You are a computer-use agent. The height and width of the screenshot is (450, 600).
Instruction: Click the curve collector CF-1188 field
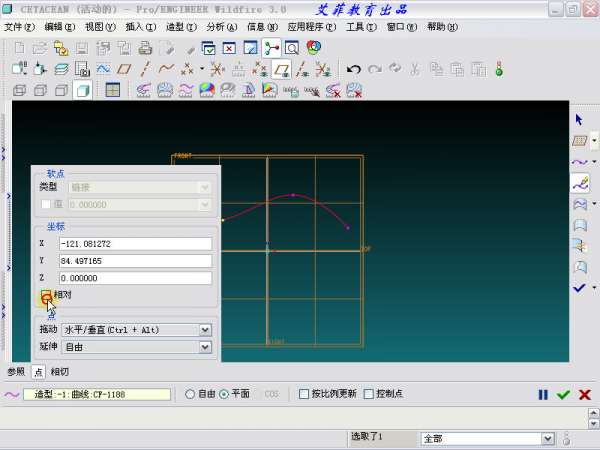click(97, 395)
